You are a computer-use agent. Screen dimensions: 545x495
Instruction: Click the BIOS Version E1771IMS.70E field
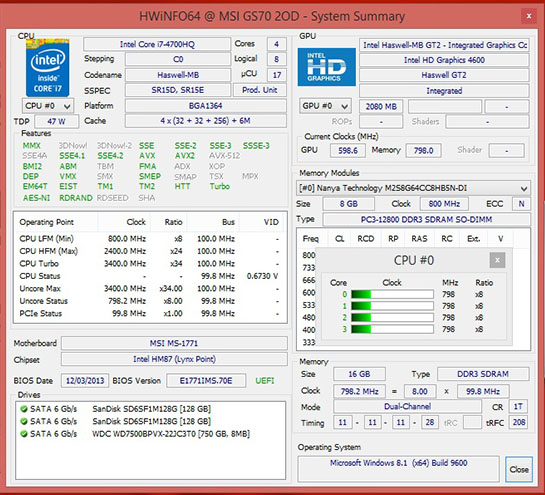pos(206,381)
